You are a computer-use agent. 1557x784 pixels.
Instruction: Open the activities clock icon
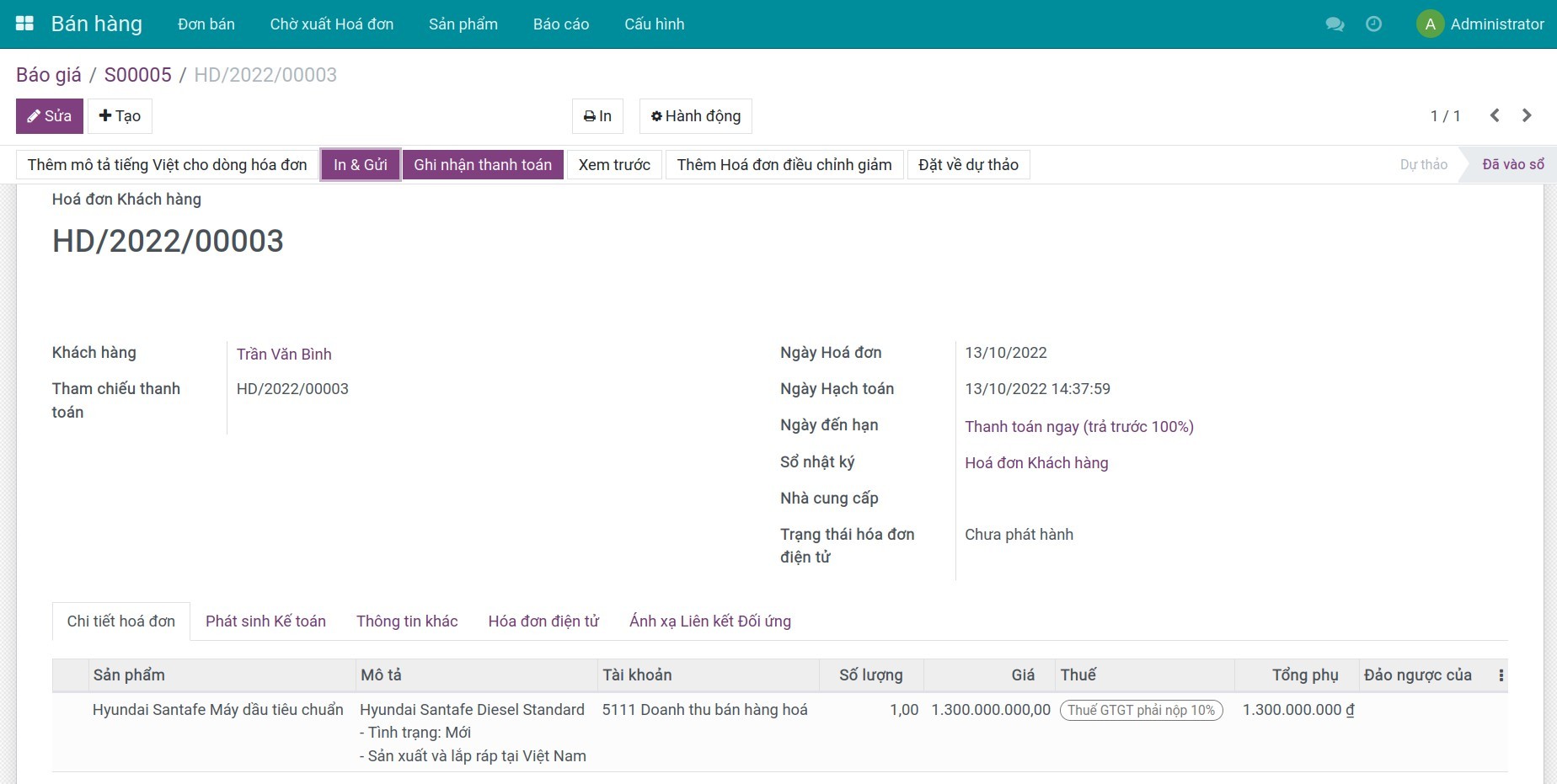tap(1373, 24)
